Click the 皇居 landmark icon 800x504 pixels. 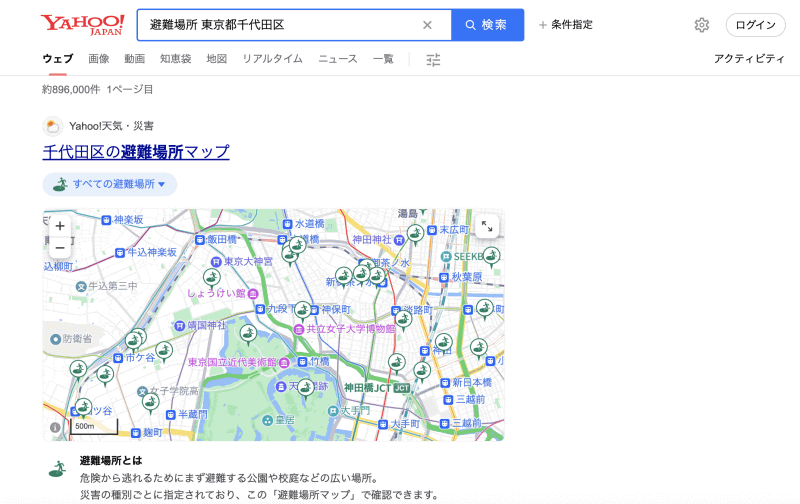pyautogui.click(x=267, y=420)
